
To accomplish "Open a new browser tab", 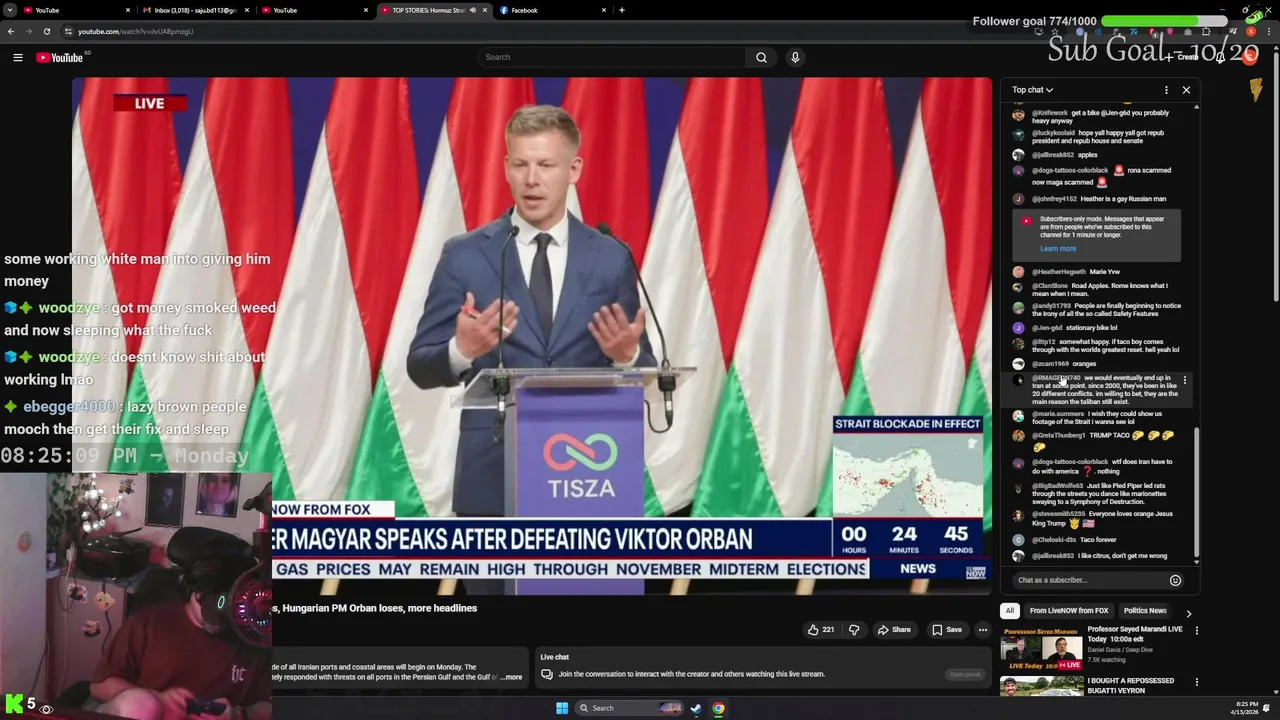I will [x=622, y=10].
